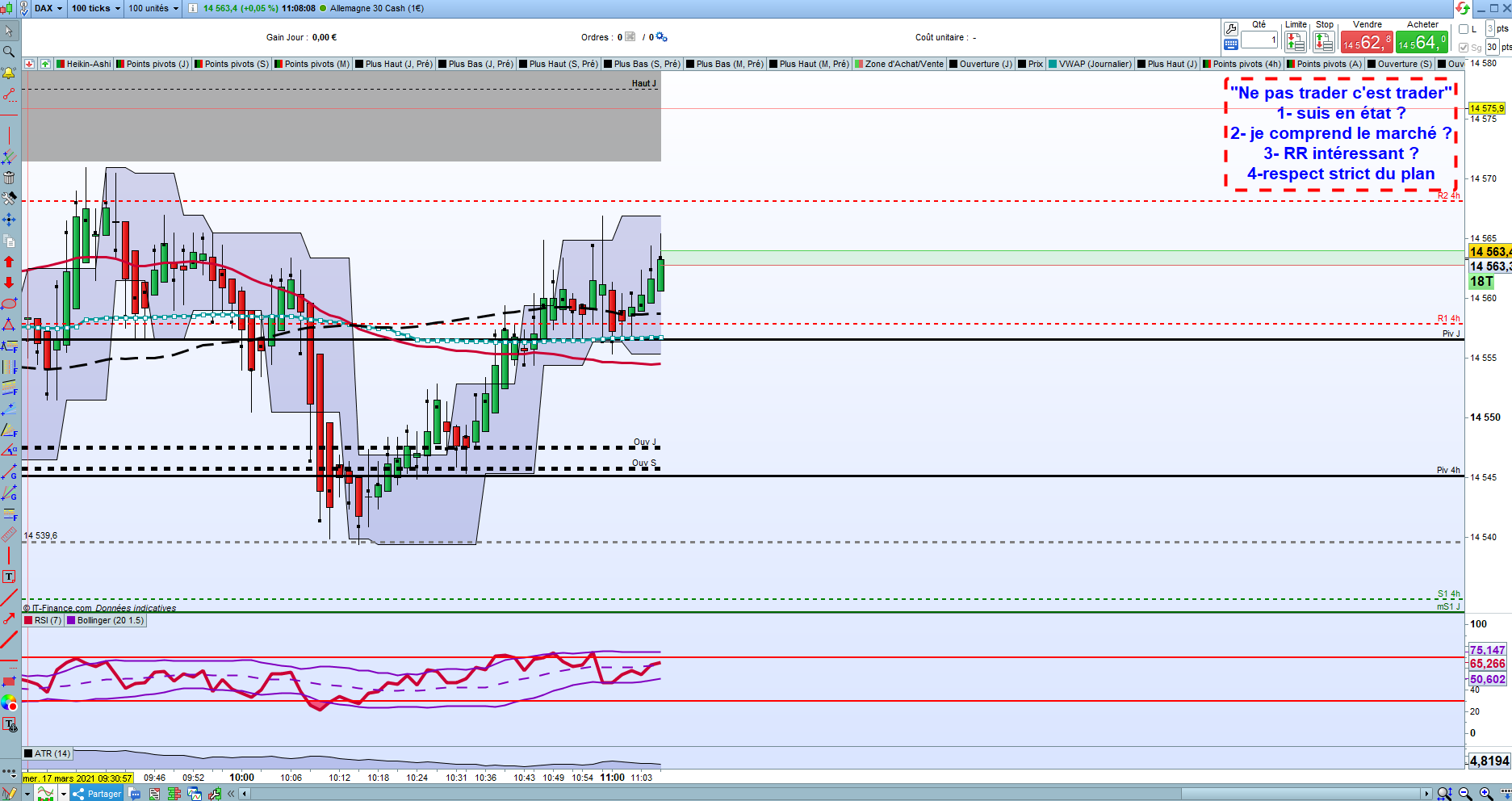Select the Points pivots (S) tab
The image size is (1512, 801).
point(232,64)
